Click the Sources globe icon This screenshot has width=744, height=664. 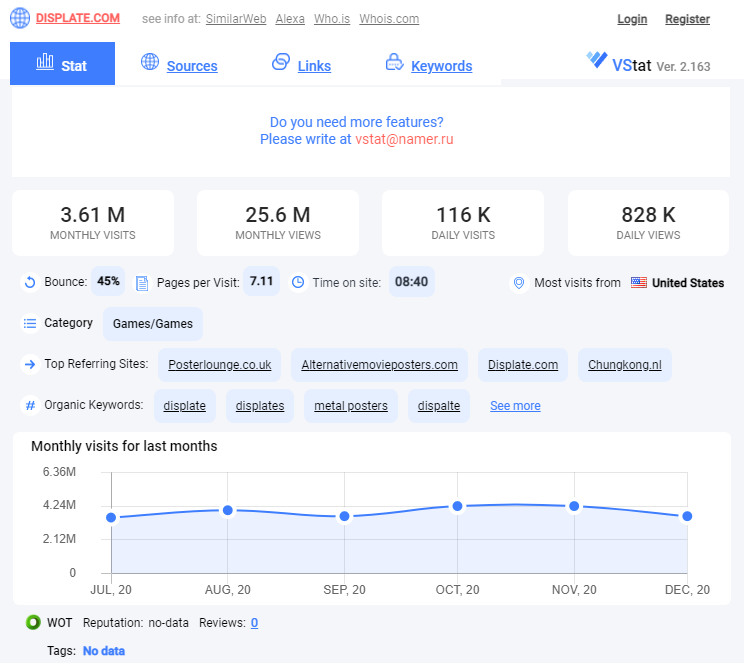point(150,62)
